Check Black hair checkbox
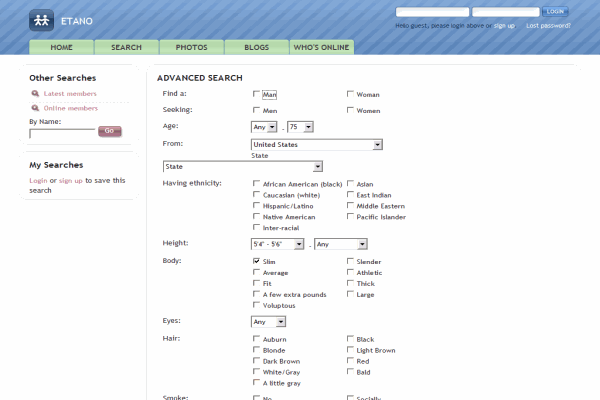Screen dimensions: 600x400 point(350,339)
